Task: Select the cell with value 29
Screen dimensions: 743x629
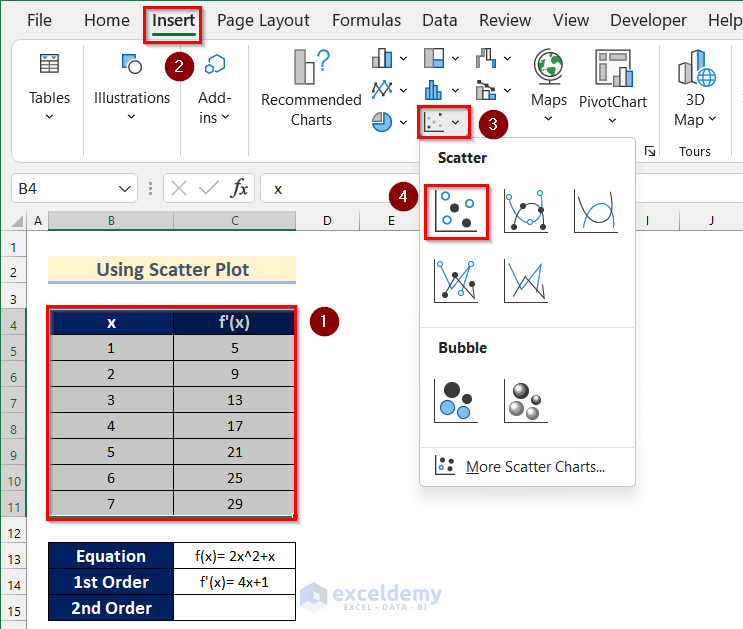Action: pyautogui.click(x=234, y=503)
